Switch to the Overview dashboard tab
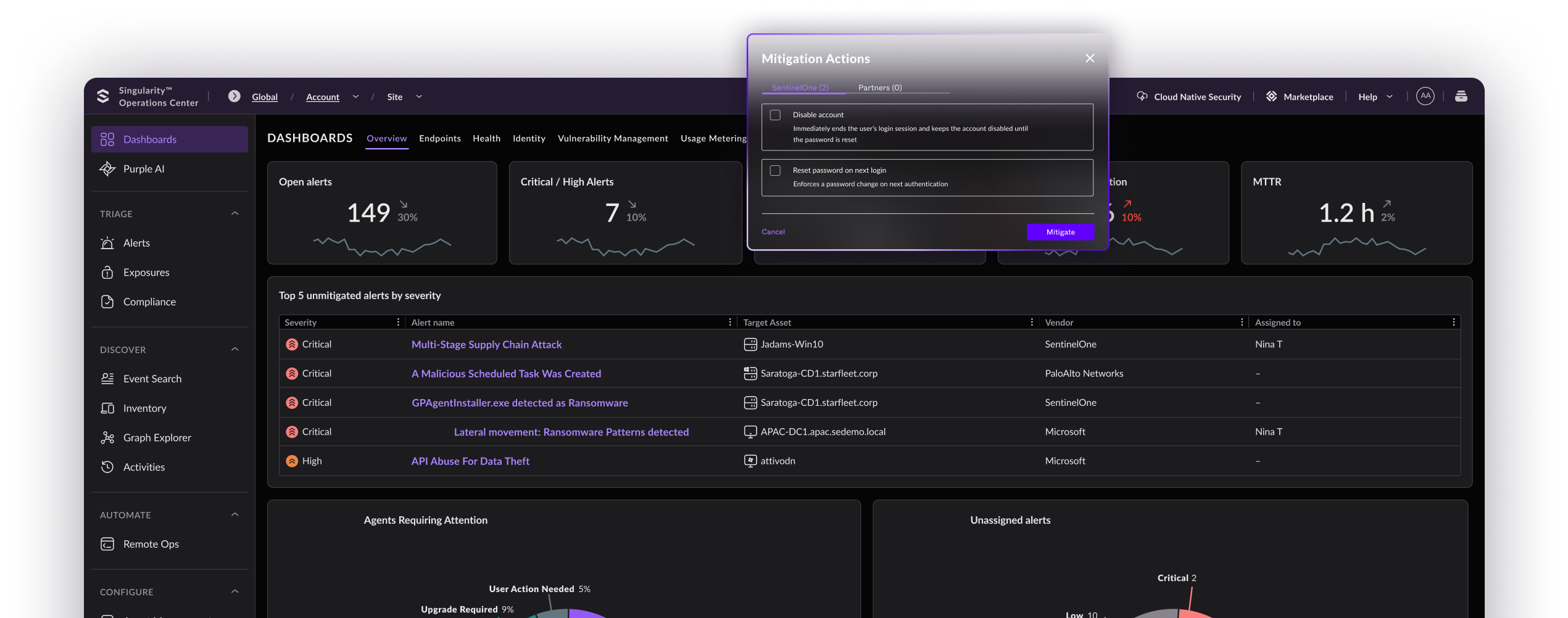Viewport: 1568px width, 618px height. pyautogui.click(x=387, y=138)
